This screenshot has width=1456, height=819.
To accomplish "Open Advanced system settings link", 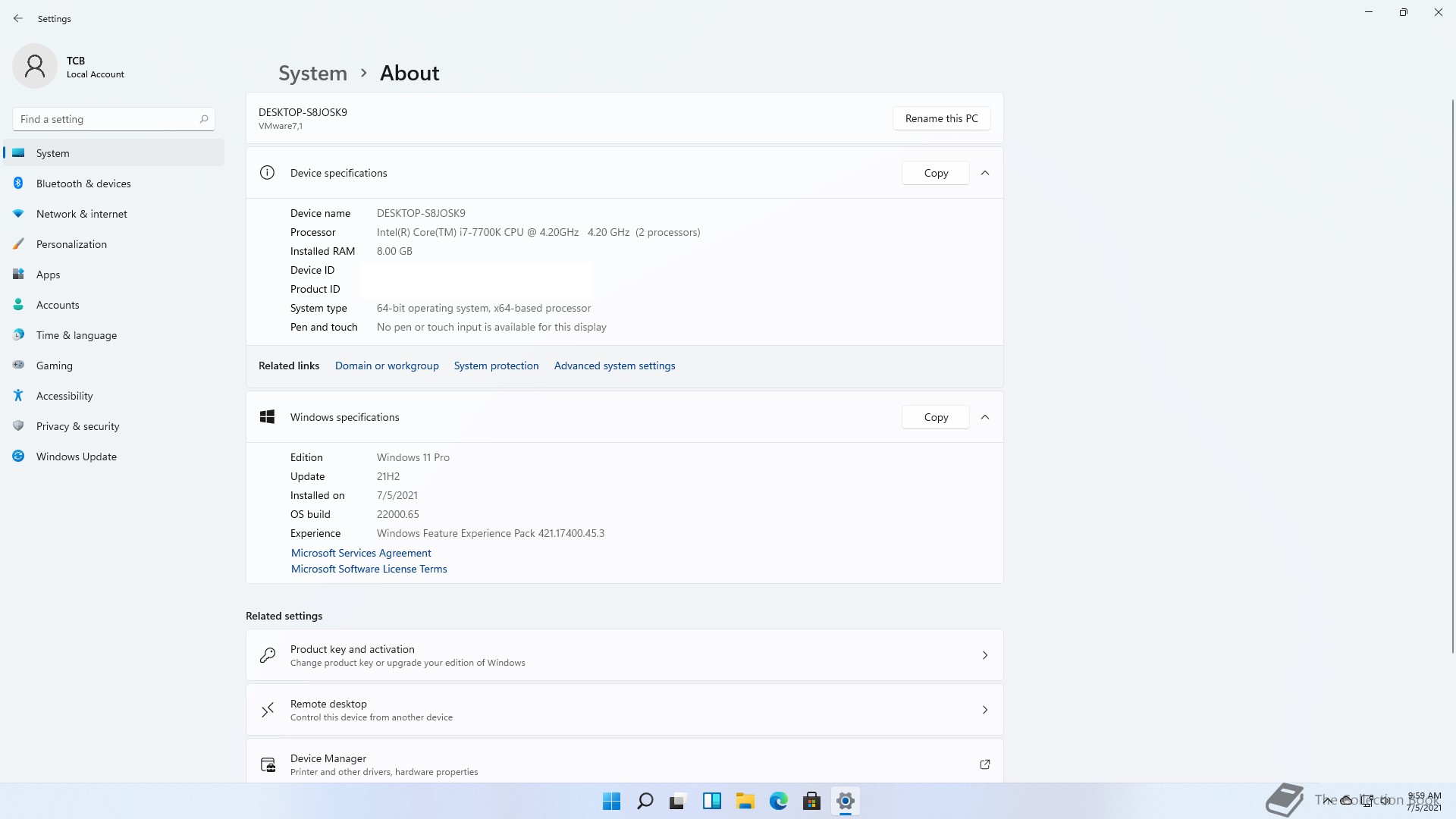I will pos(614,366).
